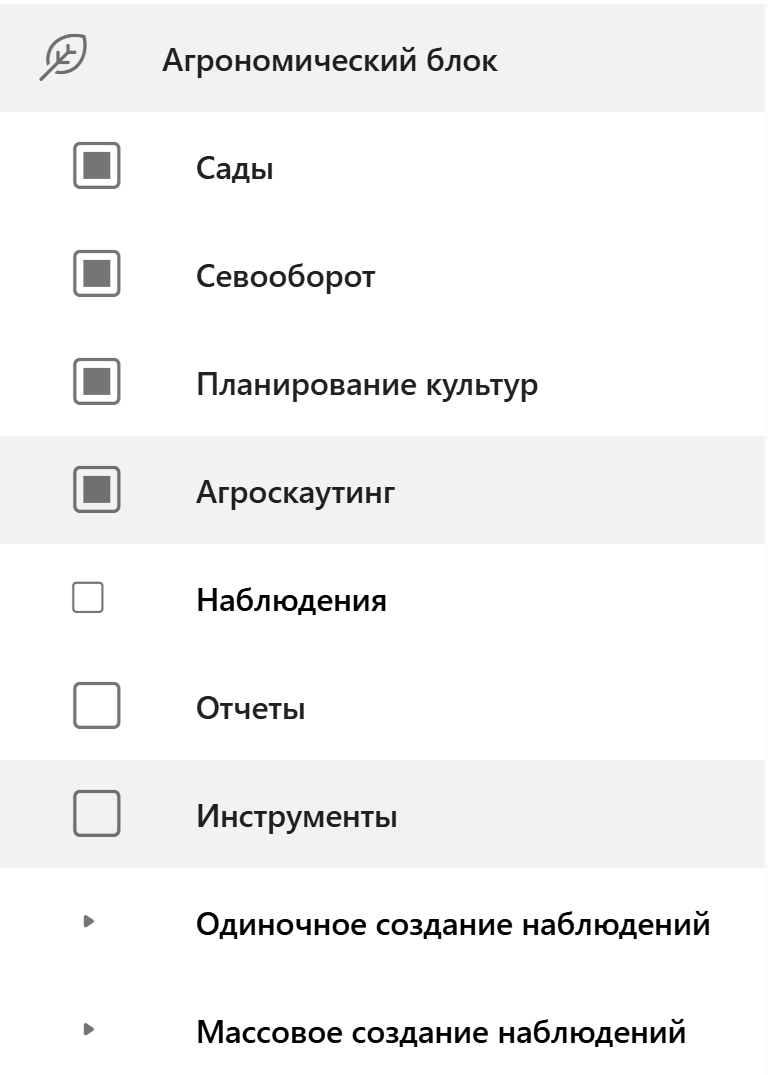Viewport: 768px width, 1075px height.
Task: Select the Инструменты row label
Action: tap(296, 817)
